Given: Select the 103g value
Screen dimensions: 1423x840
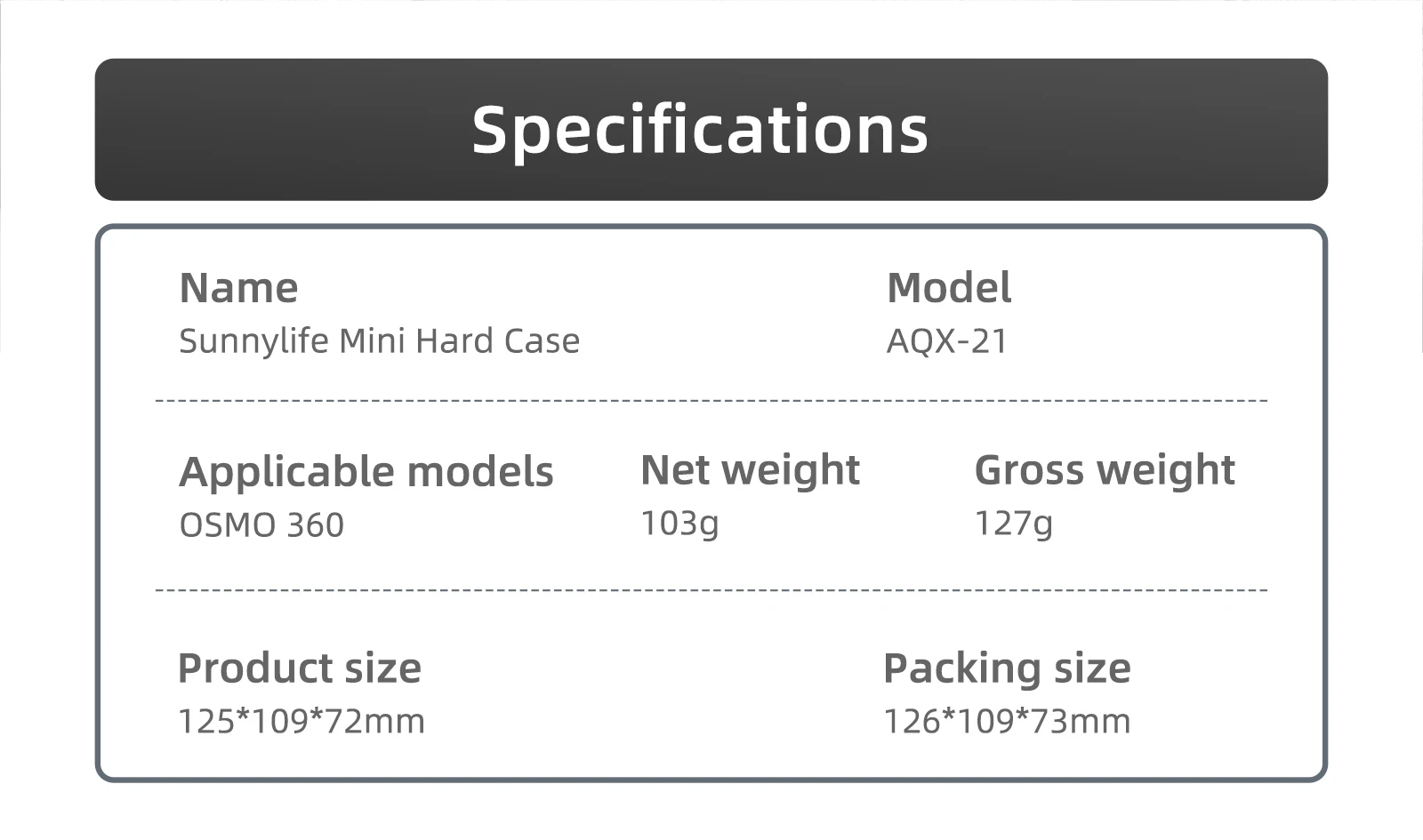Looking at the screenshot, I should click(x=679, y=524).
